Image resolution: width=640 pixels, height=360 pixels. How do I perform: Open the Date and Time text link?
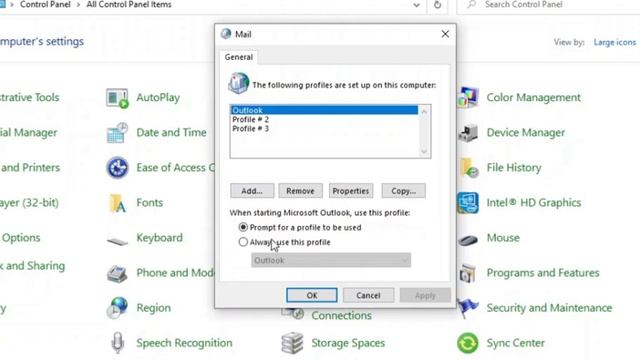(171, 133)
